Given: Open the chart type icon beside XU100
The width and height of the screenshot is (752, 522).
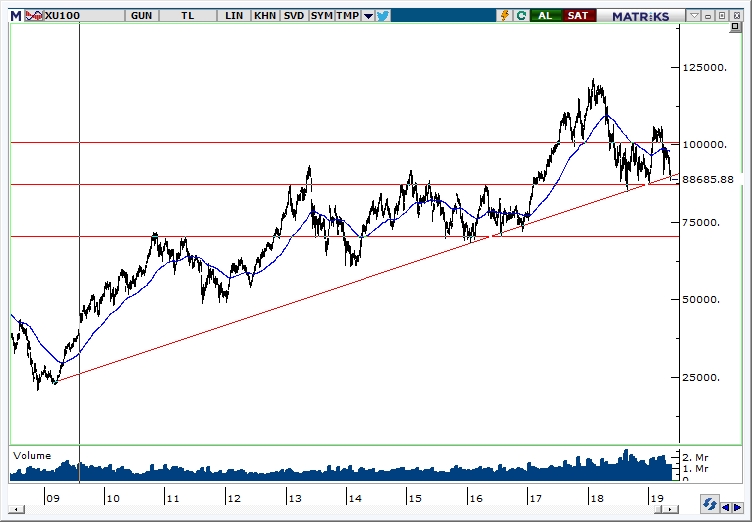Looking at the screenshot, I should 34,16.
